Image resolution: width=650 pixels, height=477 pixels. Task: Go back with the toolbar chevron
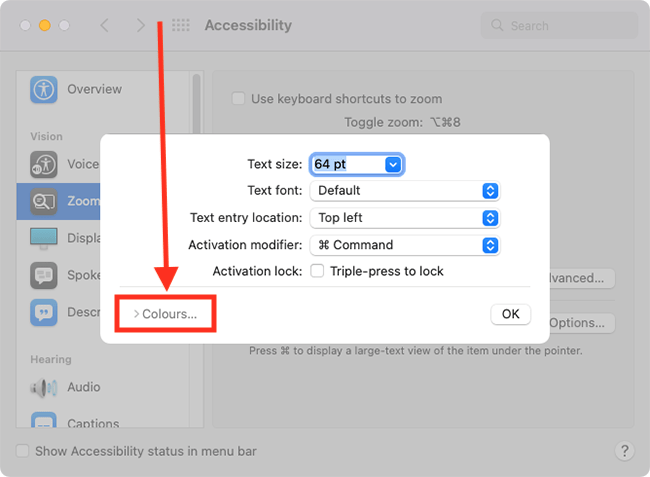point(105,25)
